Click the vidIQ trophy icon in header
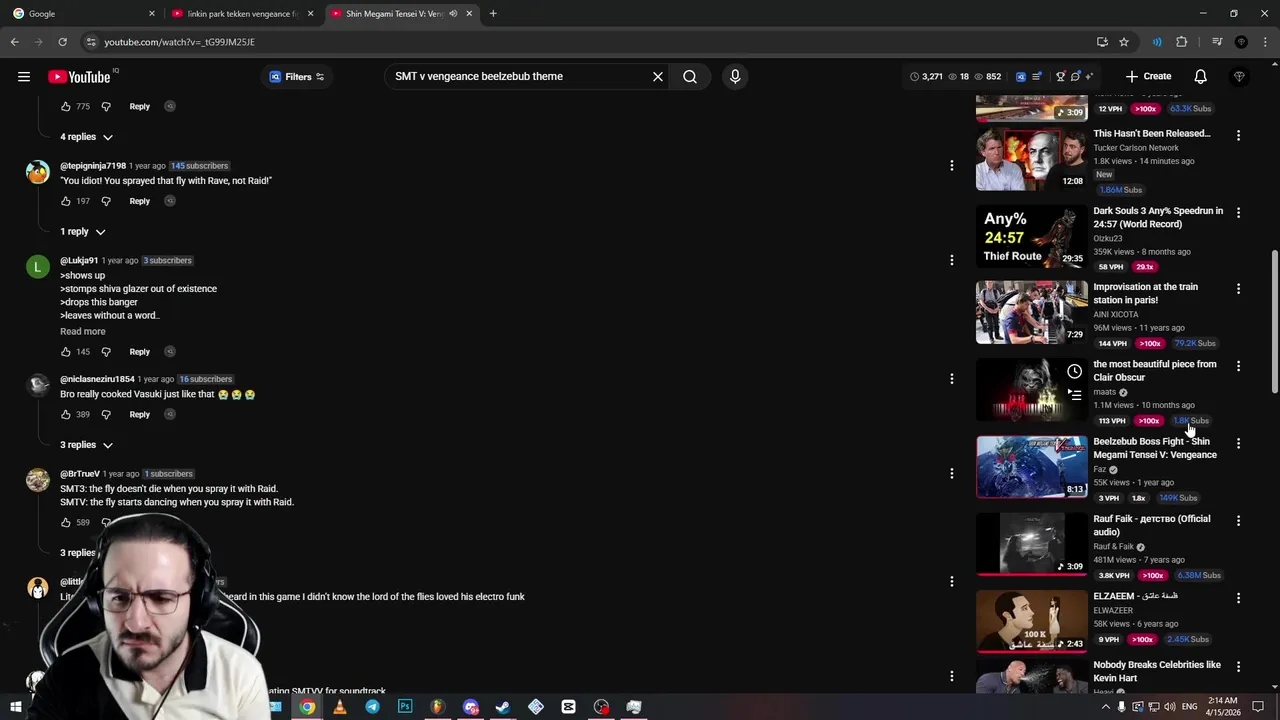The height and width of the screenshot is (720, 1280). point(1060,76)
